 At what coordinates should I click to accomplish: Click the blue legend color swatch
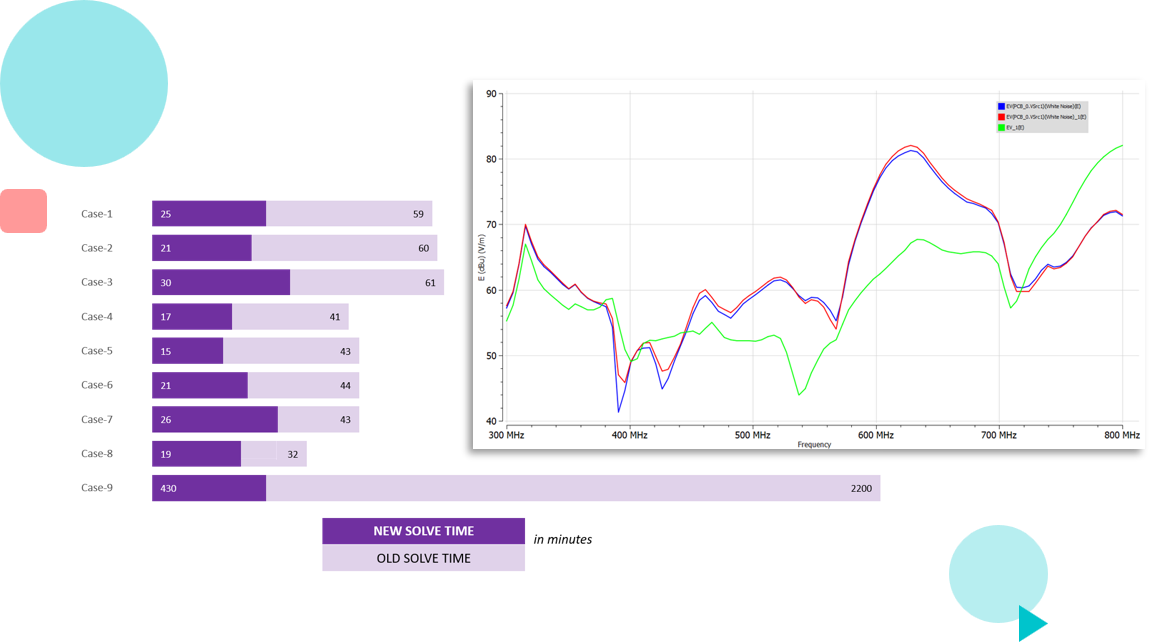click(x=1001, y=106)
